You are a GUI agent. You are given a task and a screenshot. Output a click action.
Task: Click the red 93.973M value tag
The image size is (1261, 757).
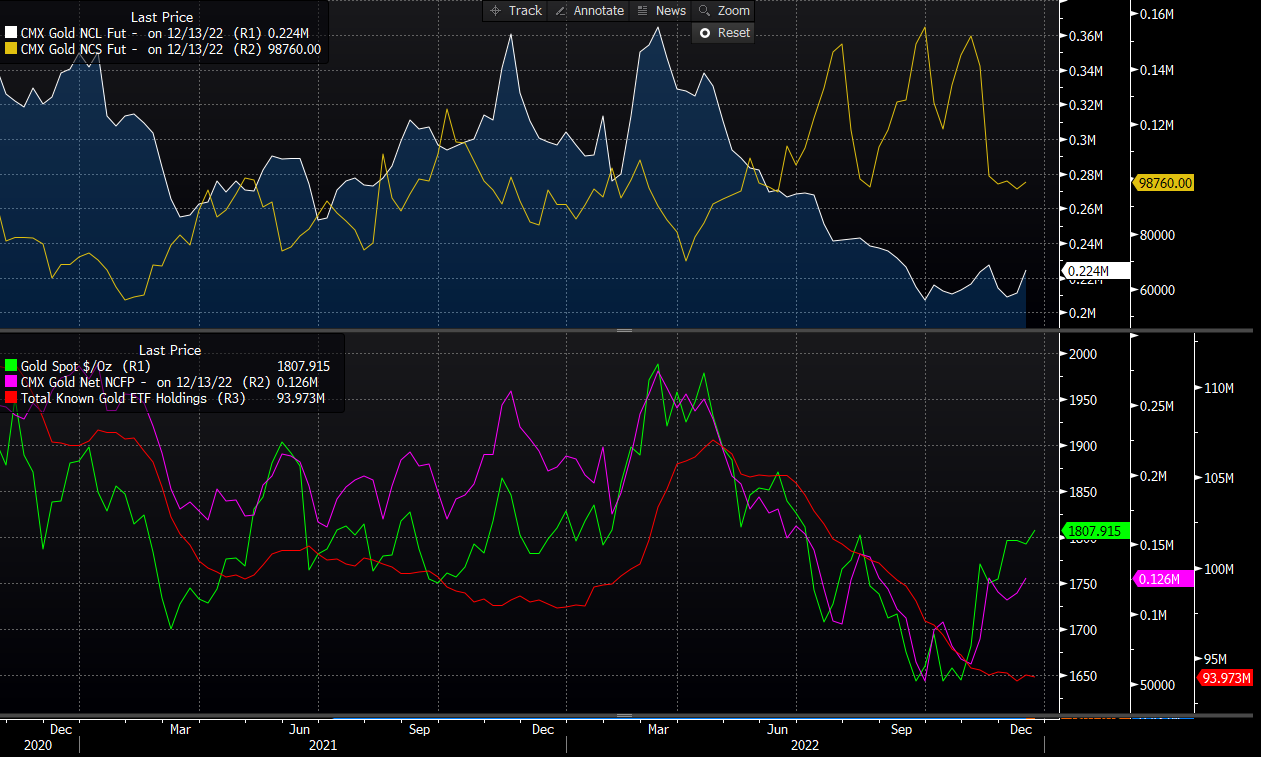tap(1227, 678)
